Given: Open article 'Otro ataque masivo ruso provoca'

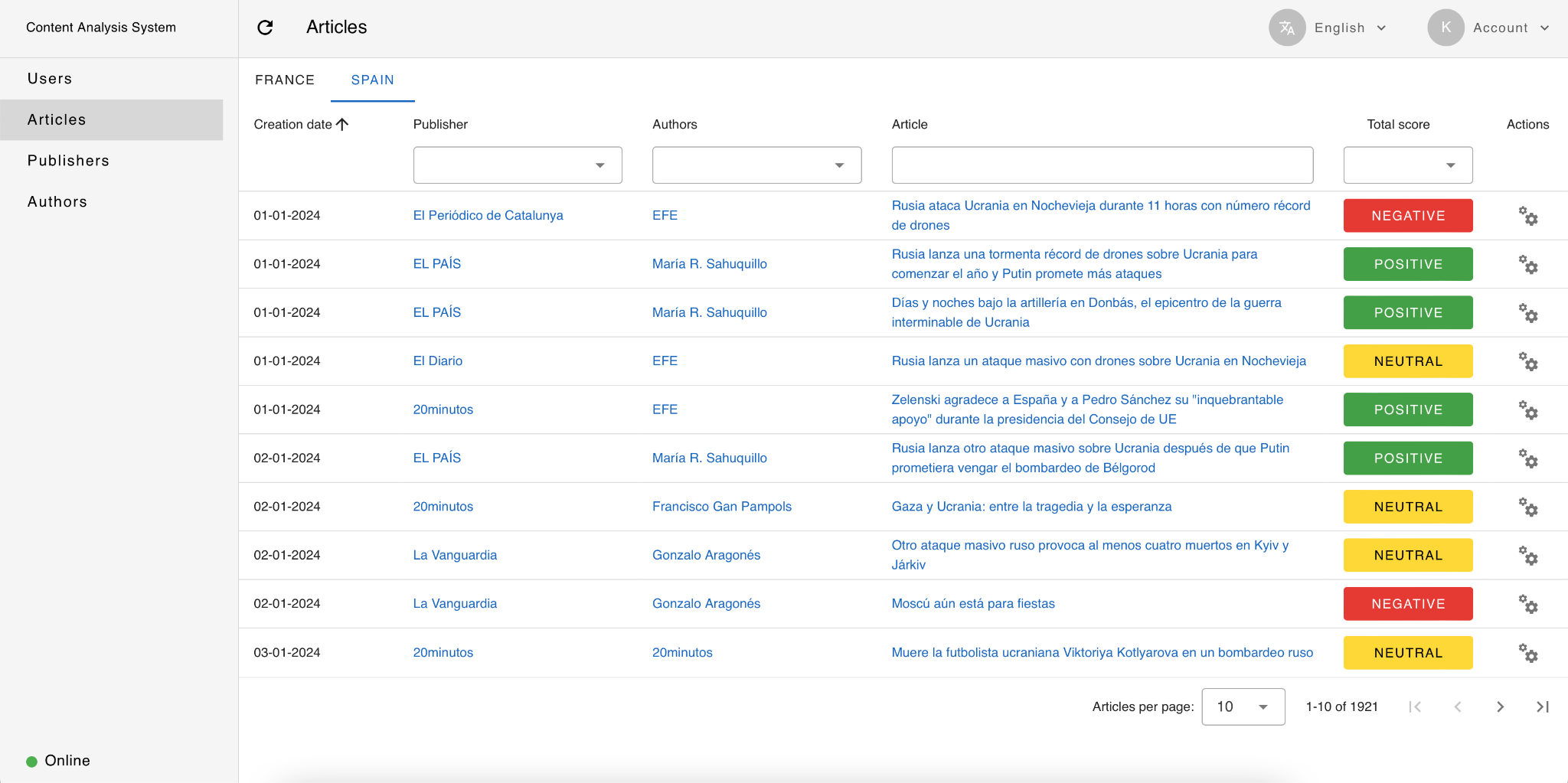Looking at the screenshot, I should tap(1090, 555).
